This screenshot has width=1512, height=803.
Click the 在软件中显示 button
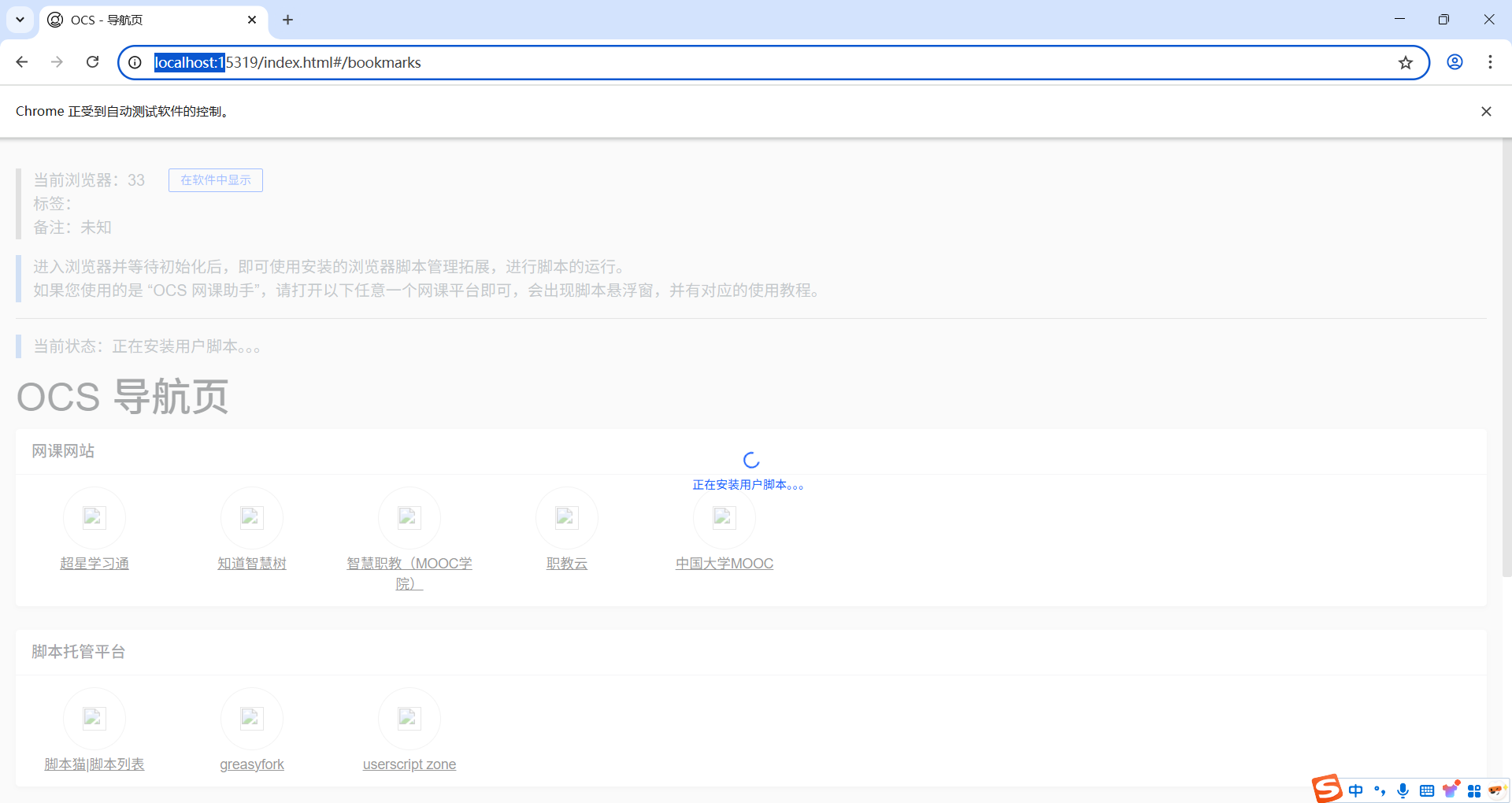[216, 180]
